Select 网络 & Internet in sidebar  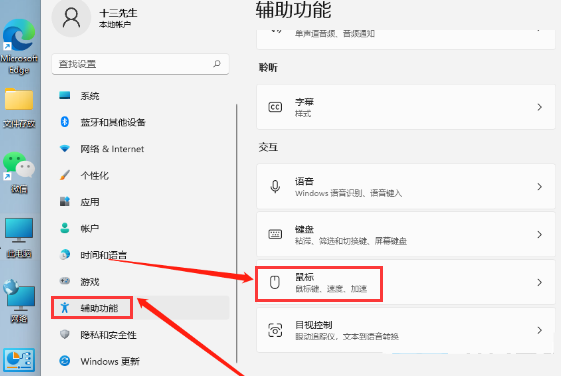140,148
